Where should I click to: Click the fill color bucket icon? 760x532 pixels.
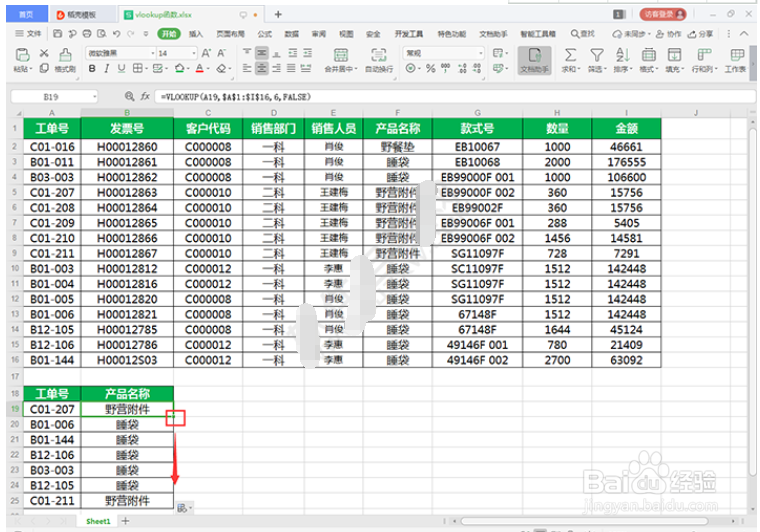click(x=179, y=68)
